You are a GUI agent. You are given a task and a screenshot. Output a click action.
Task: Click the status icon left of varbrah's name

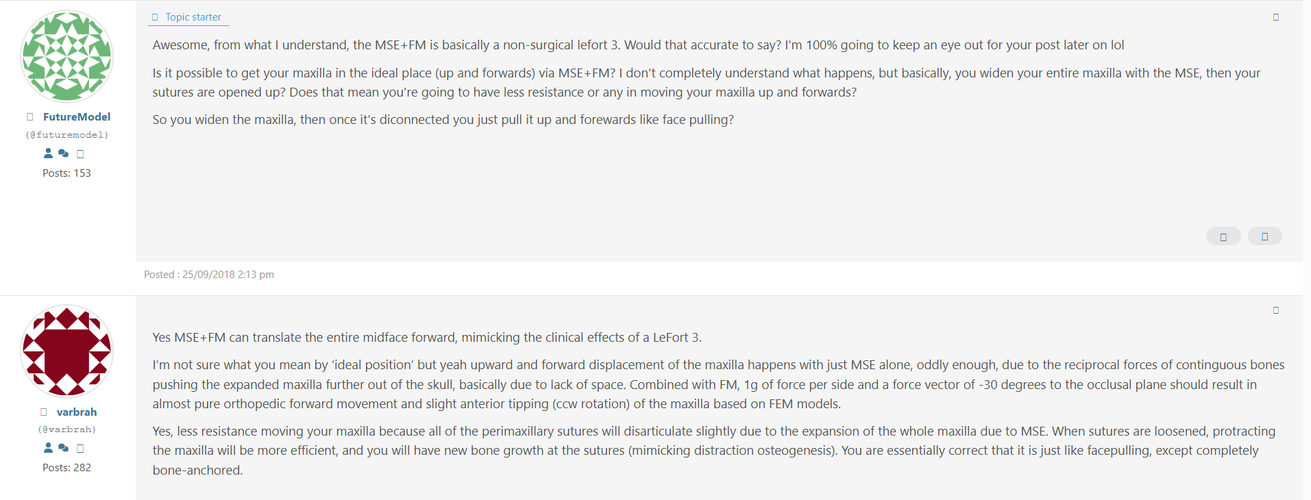coord(43,412)
